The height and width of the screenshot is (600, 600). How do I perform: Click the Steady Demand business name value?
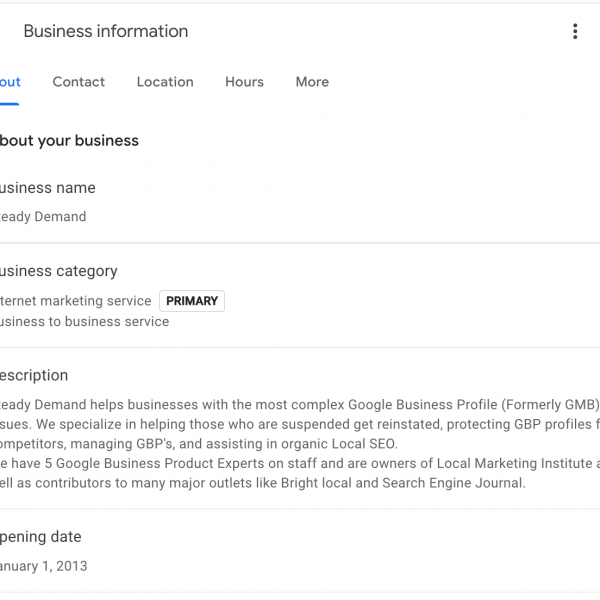(x=43, y=217)
